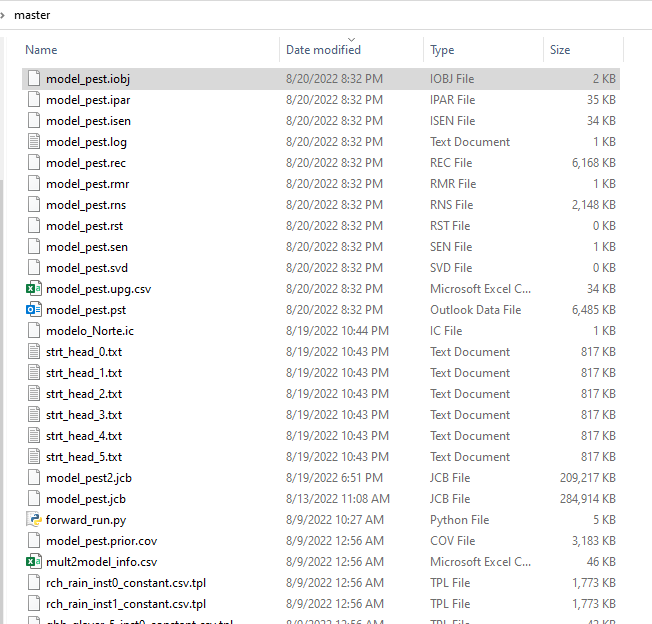Screen dimensions: 652x624
Task: Click the model_pest.prior.cov file icon
Action: coord(34,540)
